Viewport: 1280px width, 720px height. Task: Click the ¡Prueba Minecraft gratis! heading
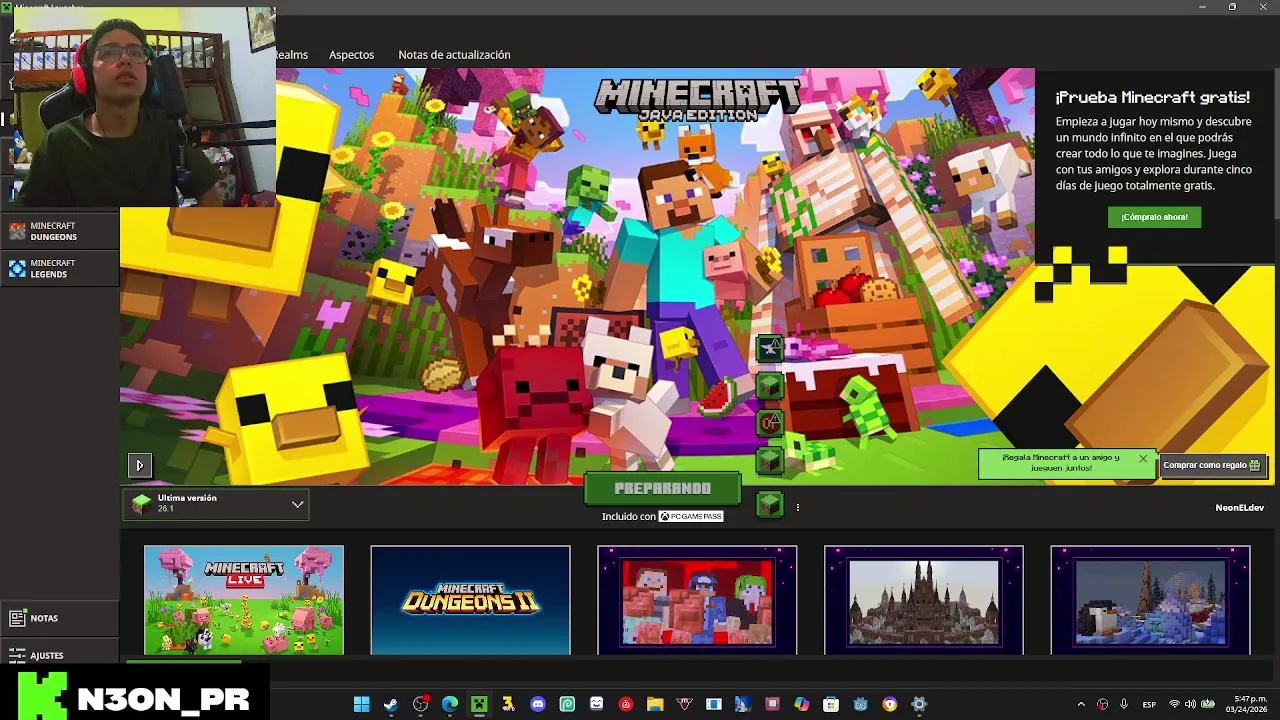(1152, 97)
